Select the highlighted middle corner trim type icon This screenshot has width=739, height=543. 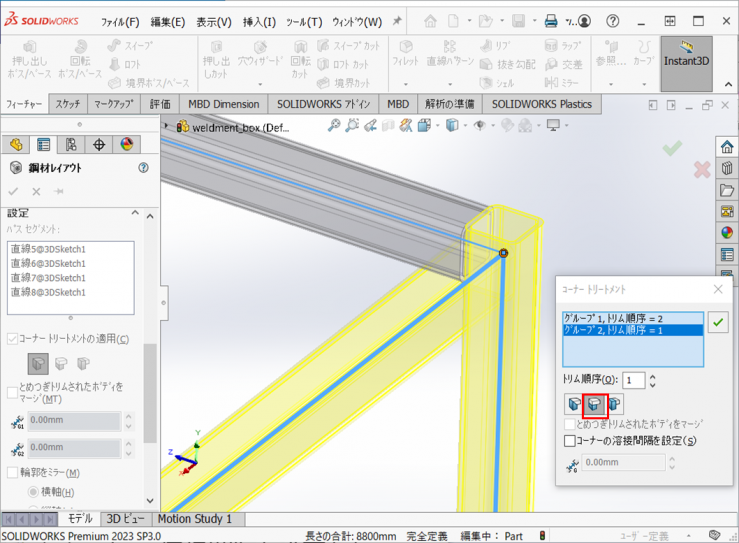point(595,405)
